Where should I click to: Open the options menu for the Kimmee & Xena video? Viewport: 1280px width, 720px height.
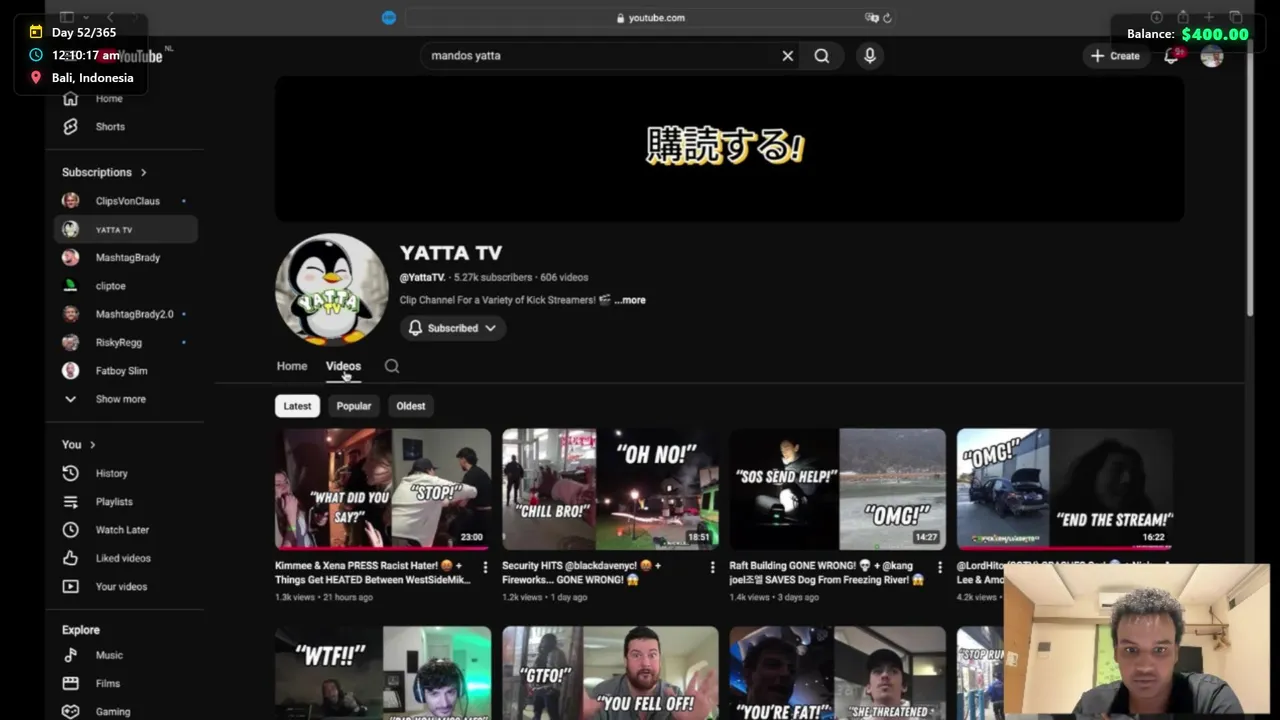[485, 567]
